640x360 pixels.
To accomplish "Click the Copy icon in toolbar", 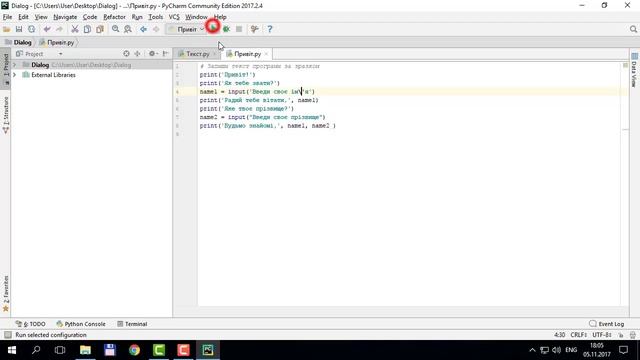I will (x=87, y=29).
